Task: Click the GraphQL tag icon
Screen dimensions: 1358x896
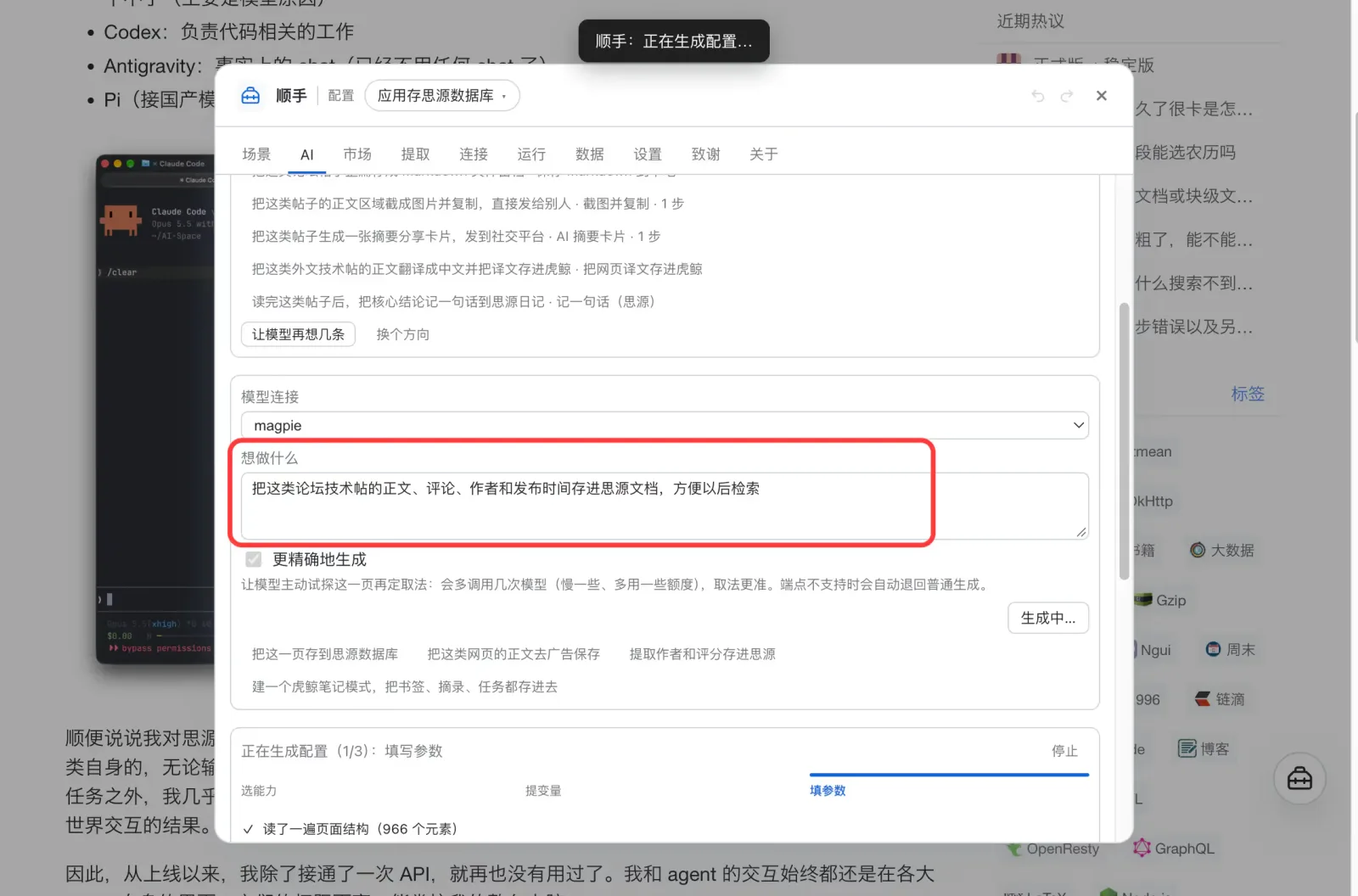Action: click(x=1142, y=848)
